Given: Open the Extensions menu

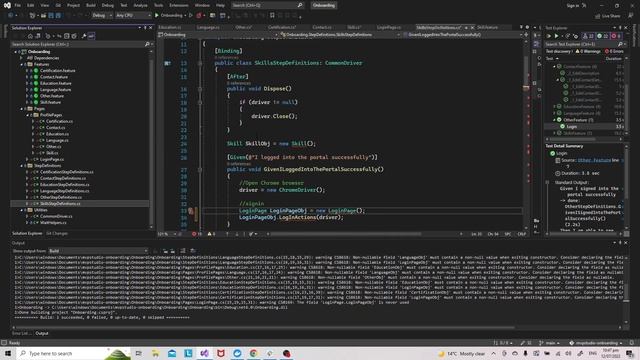Looking at the screenshot, I should coord(179,5).
